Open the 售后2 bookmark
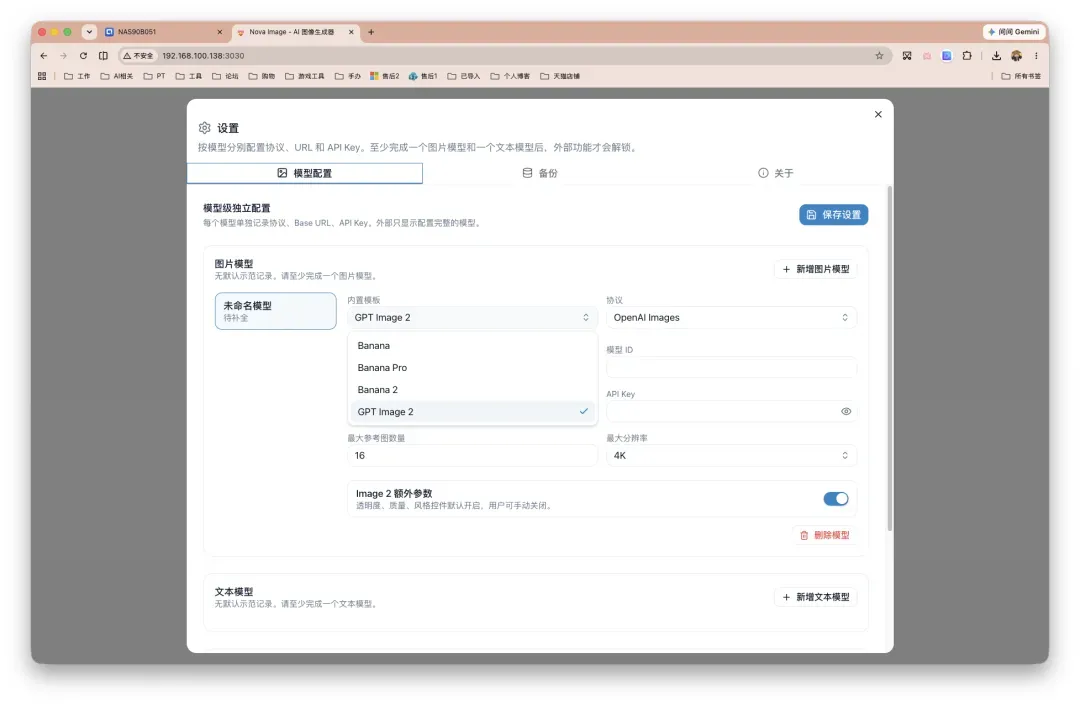1080x705 pixels. pos(384,76)
